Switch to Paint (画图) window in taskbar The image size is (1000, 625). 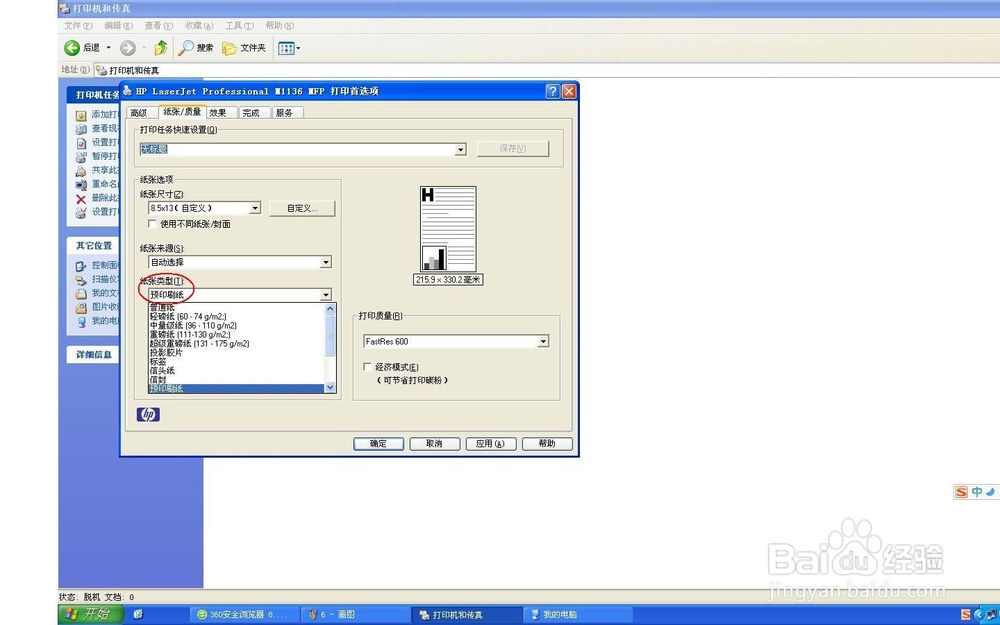354,615
